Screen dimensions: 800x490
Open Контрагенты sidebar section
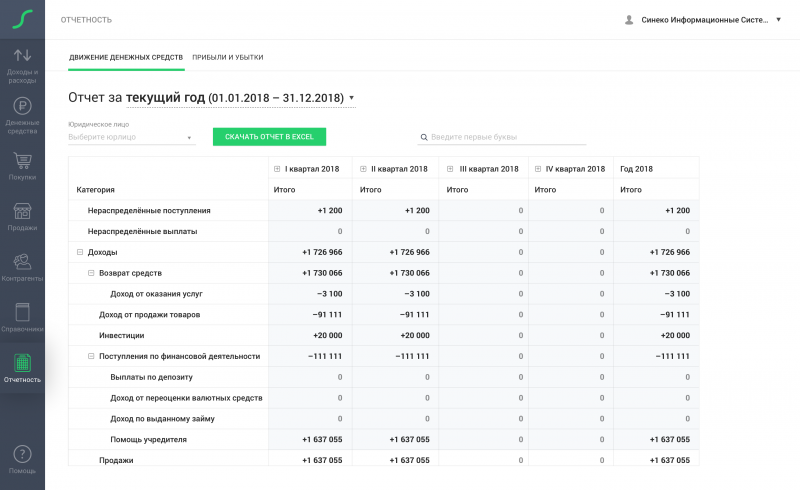click(x=22, y=268)
